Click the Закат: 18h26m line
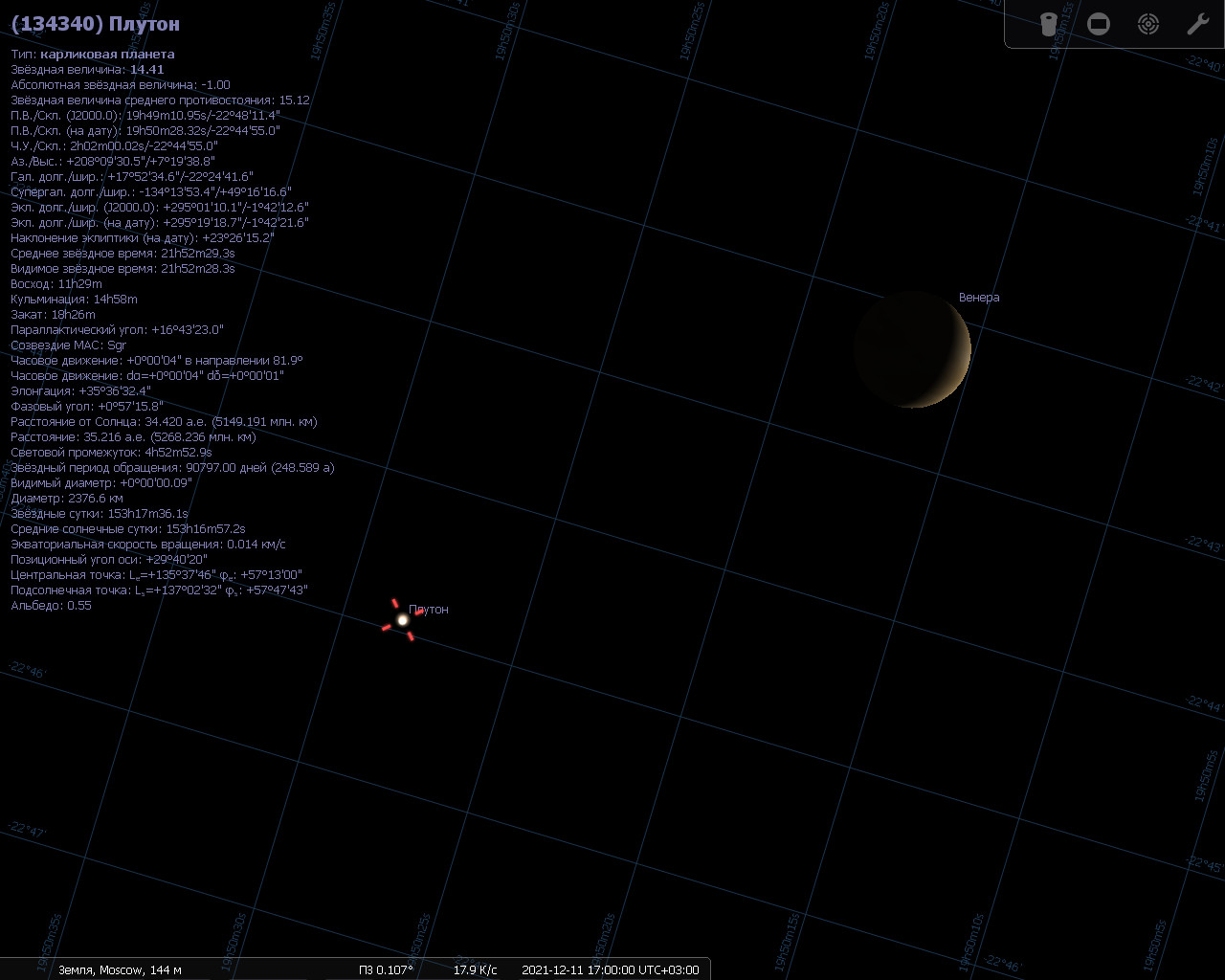 [53, 315]
